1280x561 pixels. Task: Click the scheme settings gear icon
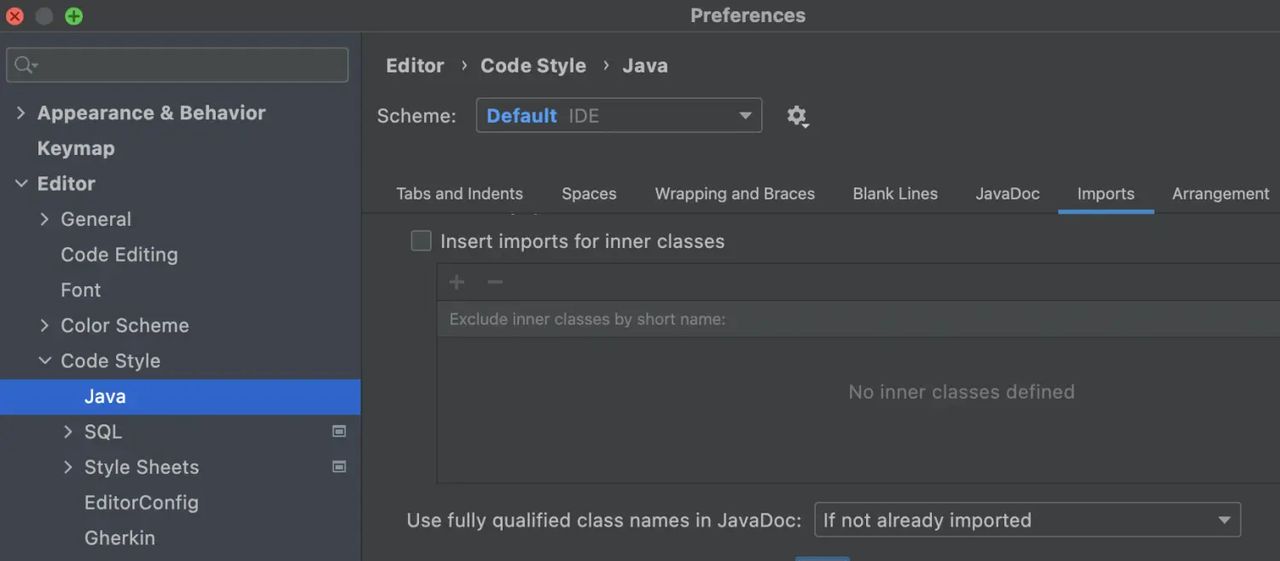pyautogui.click(x=796, y=116)
